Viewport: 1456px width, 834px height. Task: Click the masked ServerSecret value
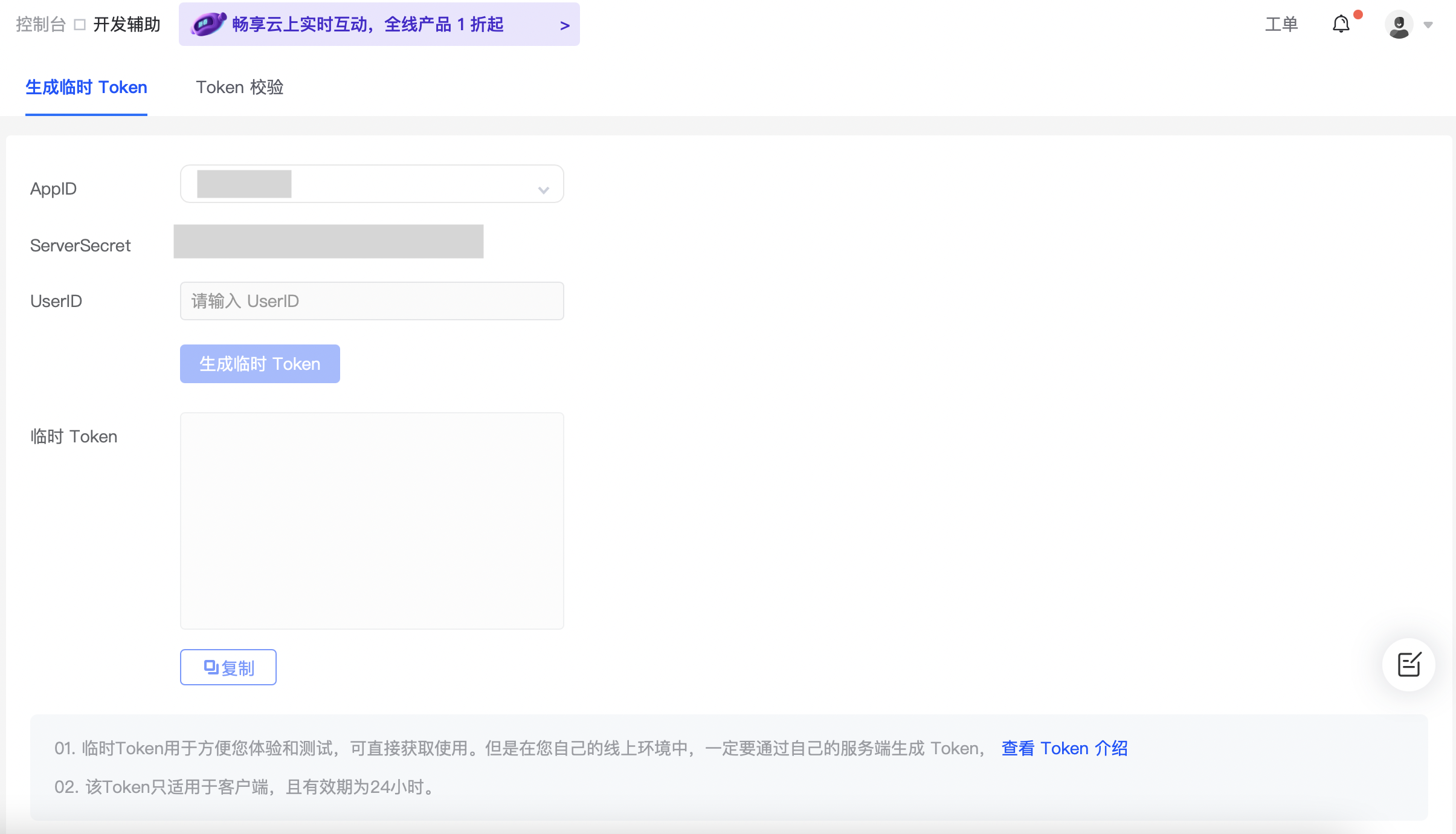(x=328, y=242)
